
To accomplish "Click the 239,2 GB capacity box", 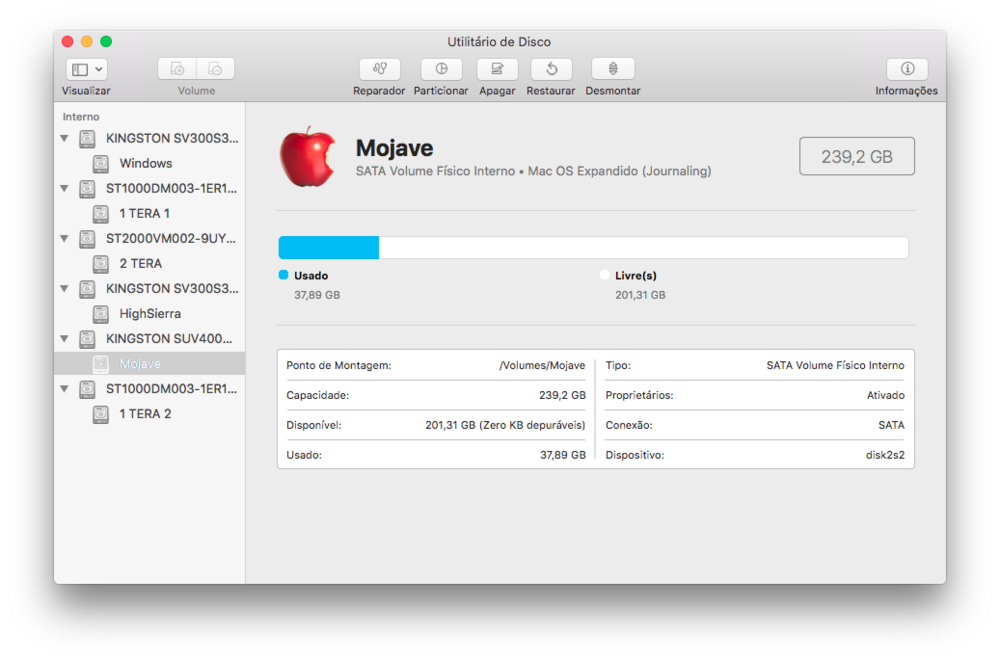I will click(856, 156).
